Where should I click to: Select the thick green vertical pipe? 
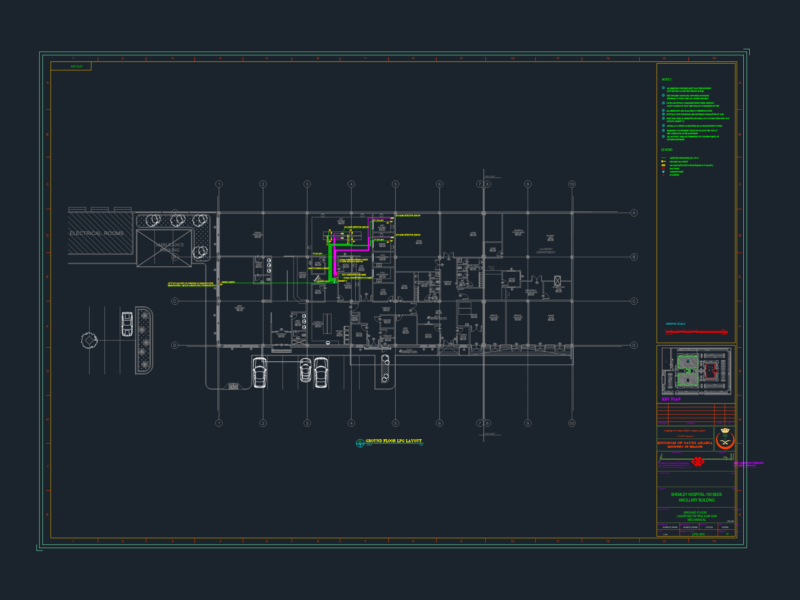[x=331, y=262]
